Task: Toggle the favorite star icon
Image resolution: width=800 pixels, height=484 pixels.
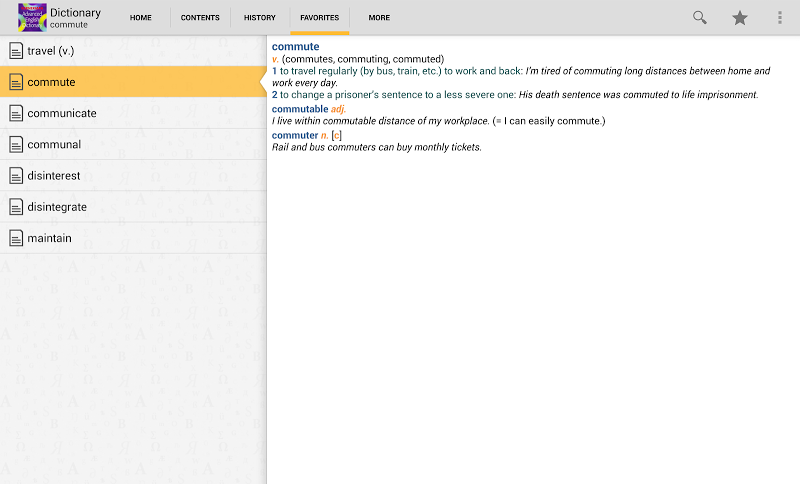Action: click(x=740, y=17)
